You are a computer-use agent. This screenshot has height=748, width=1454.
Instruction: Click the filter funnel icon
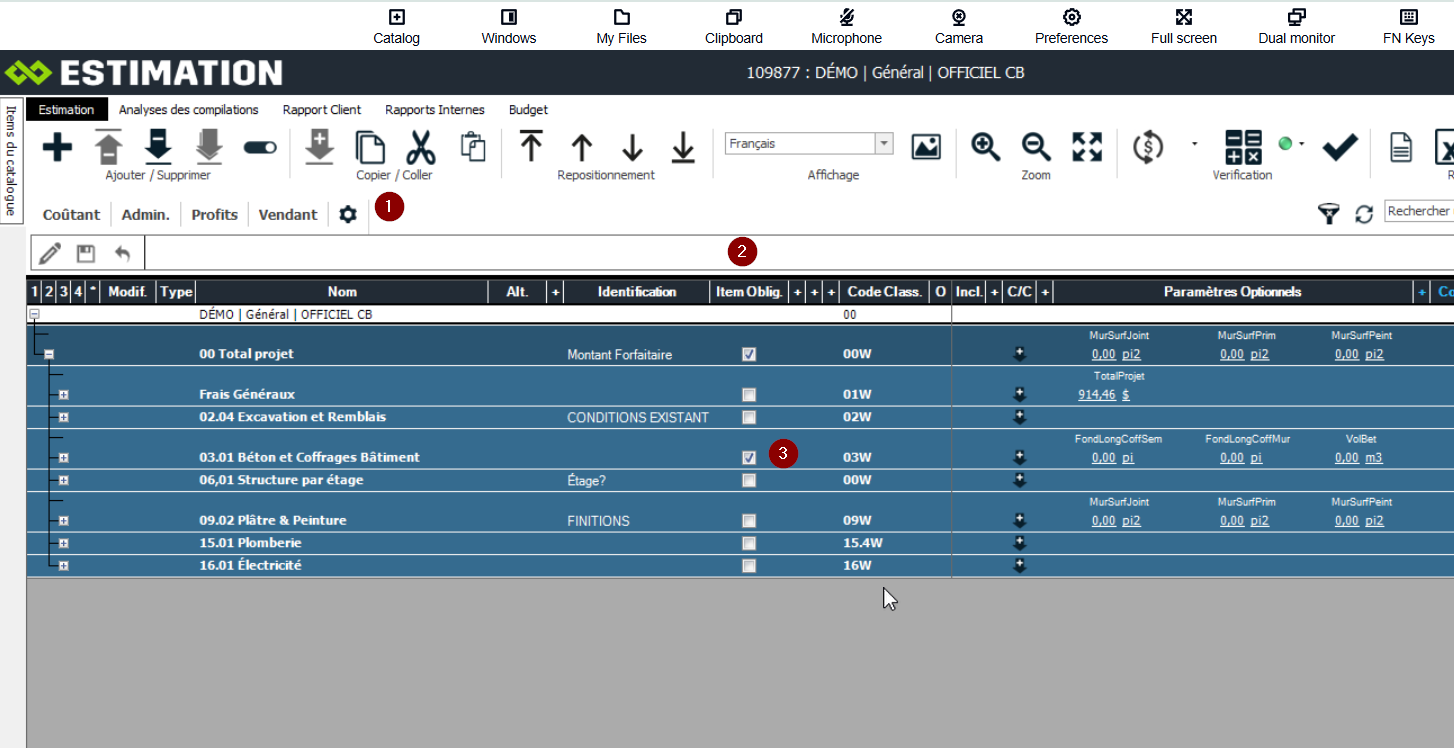coord(1328,214)
